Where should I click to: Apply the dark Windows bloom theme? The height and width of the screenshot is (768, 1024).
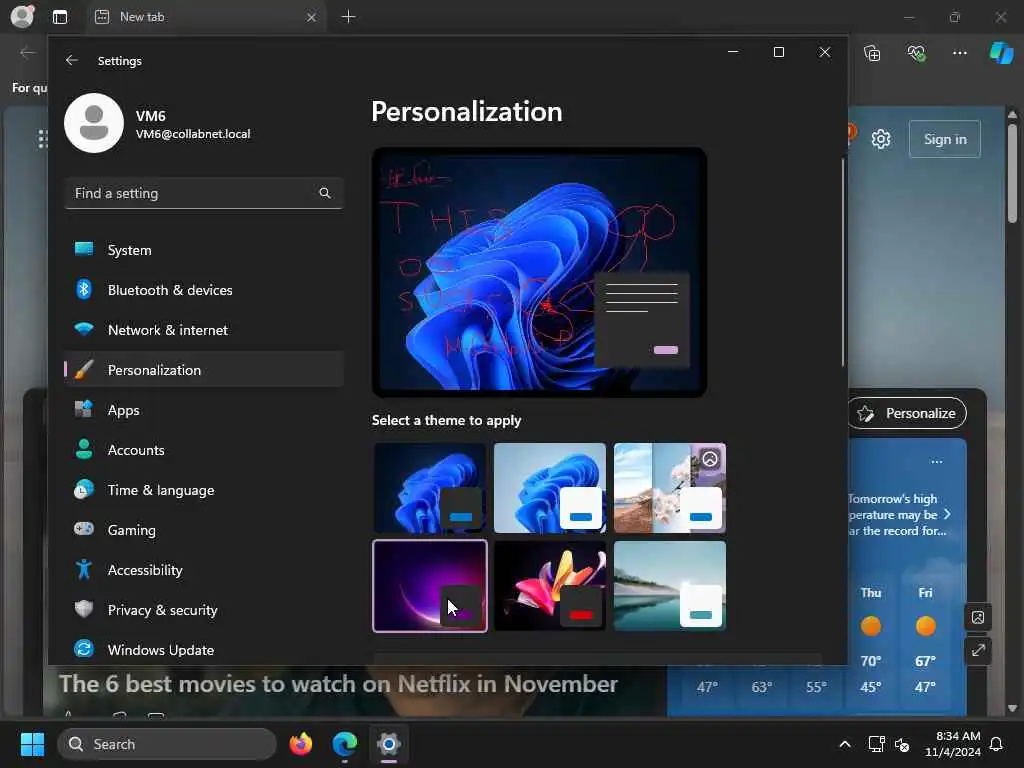point(430,488)
